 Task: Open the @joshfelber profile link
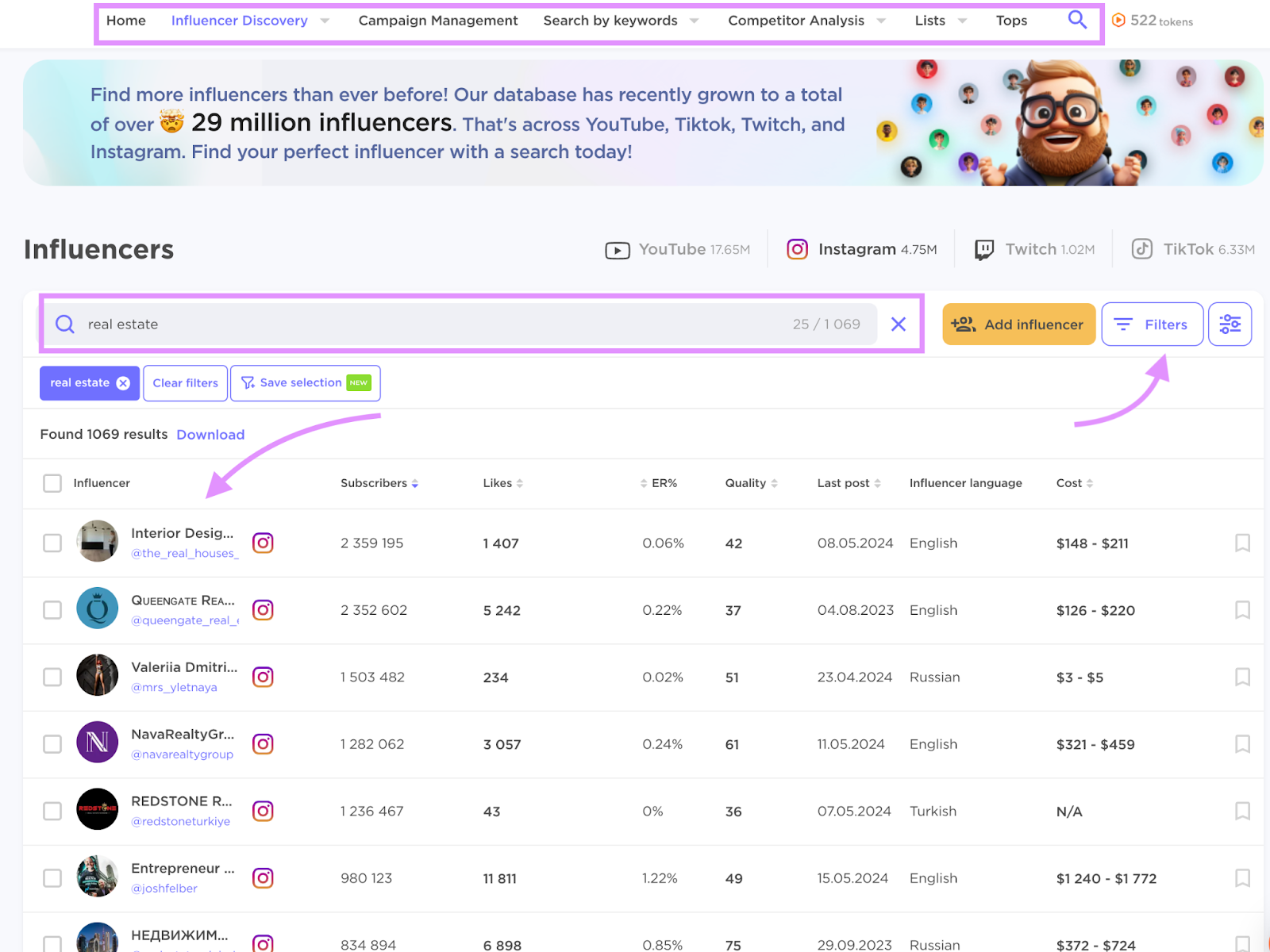click(x=164, y=889)
